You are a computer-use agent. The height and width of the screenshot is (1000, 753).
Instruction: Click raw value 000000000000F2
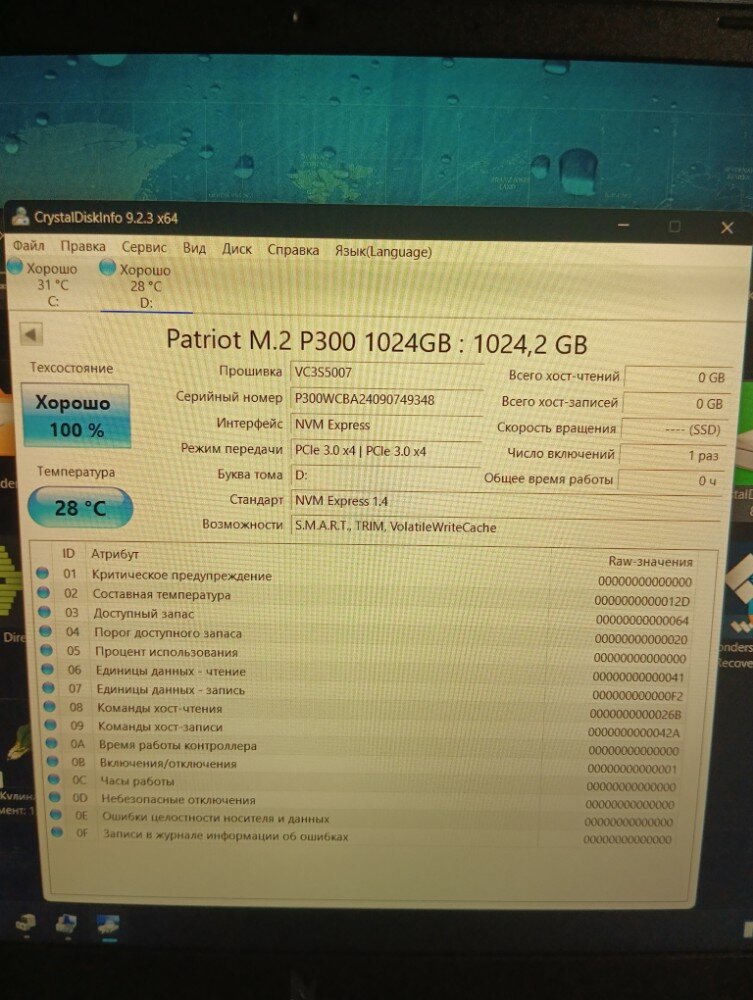pos(637,695)
